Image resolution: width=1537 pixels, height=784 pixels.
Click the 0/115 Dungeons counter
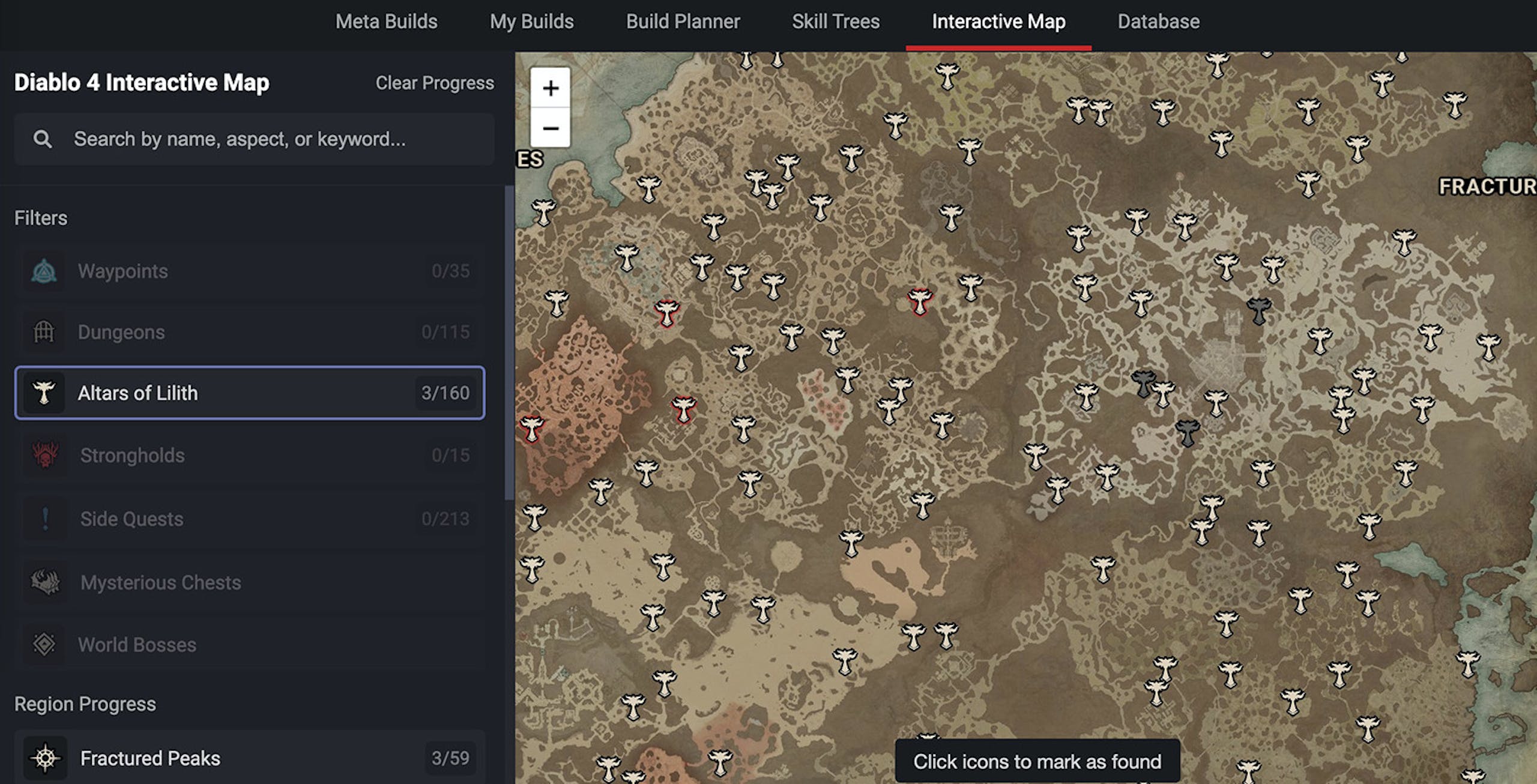pyautogui.click(x=445, y=332)
